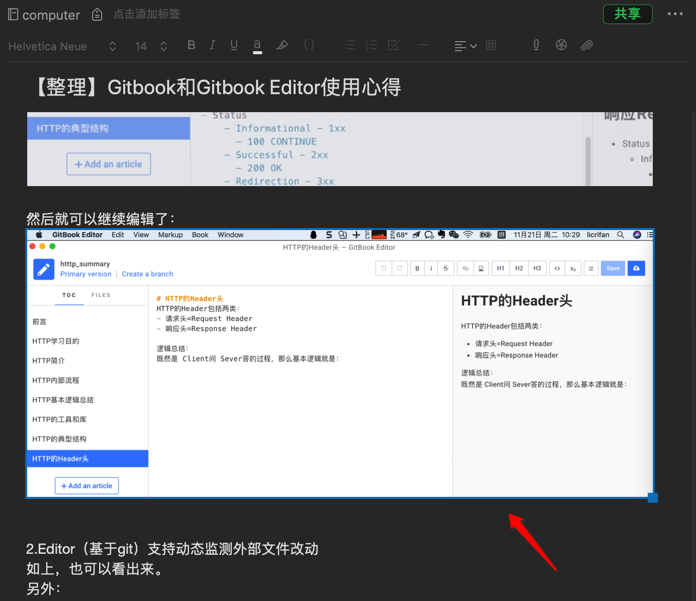Open the Book menu in GitBook screenshot
The image size is (696, 601).
click(200, 235)
